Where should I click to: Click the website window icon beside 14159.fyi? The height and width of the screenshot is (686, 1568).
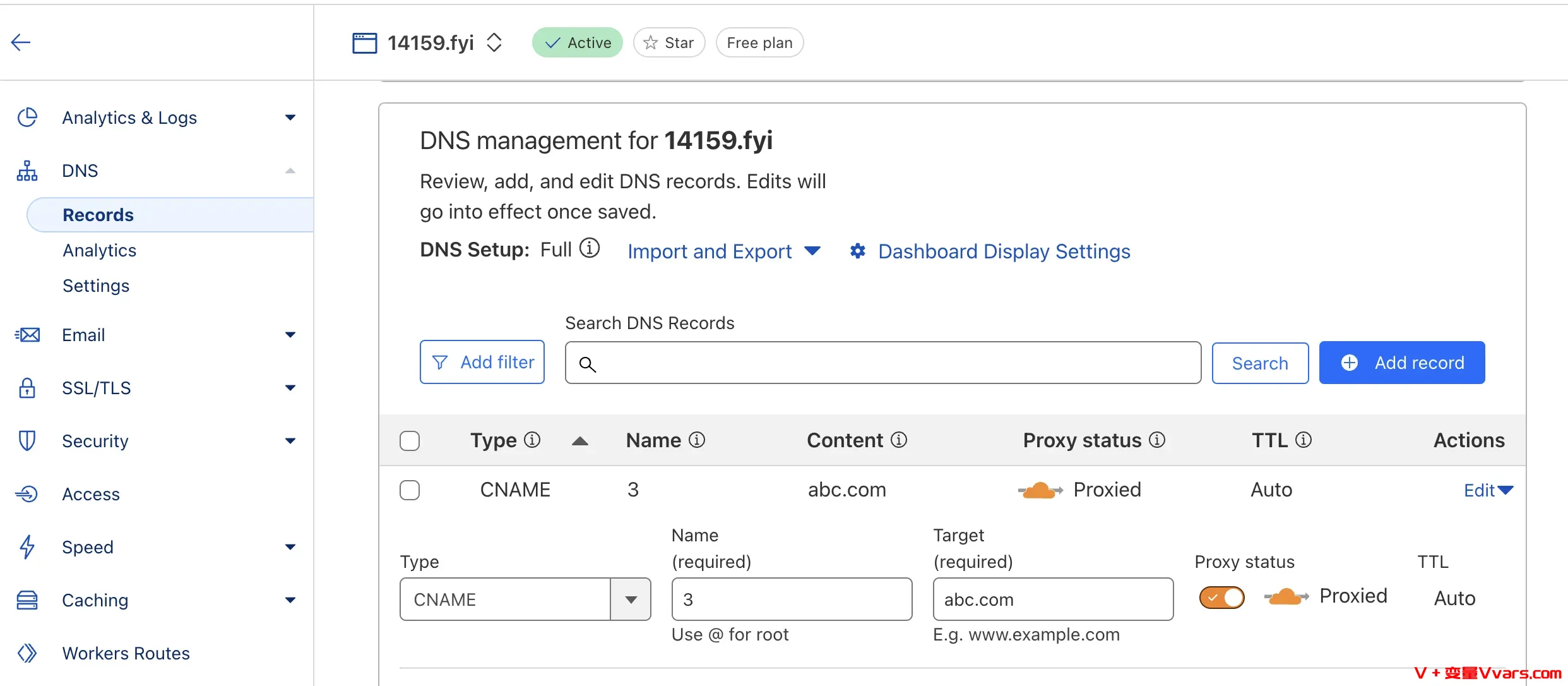coord(364,43)
